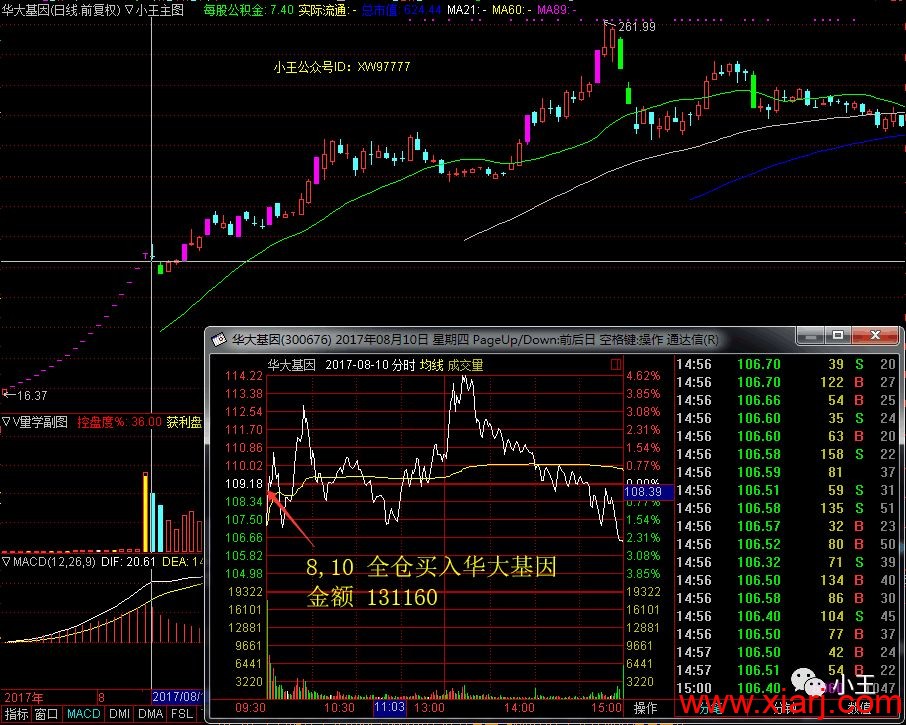This screenshot has width=906, height=725.
Task: Select the FSL indicator tab
Action: pyautogui.click(x=181, y=714)
